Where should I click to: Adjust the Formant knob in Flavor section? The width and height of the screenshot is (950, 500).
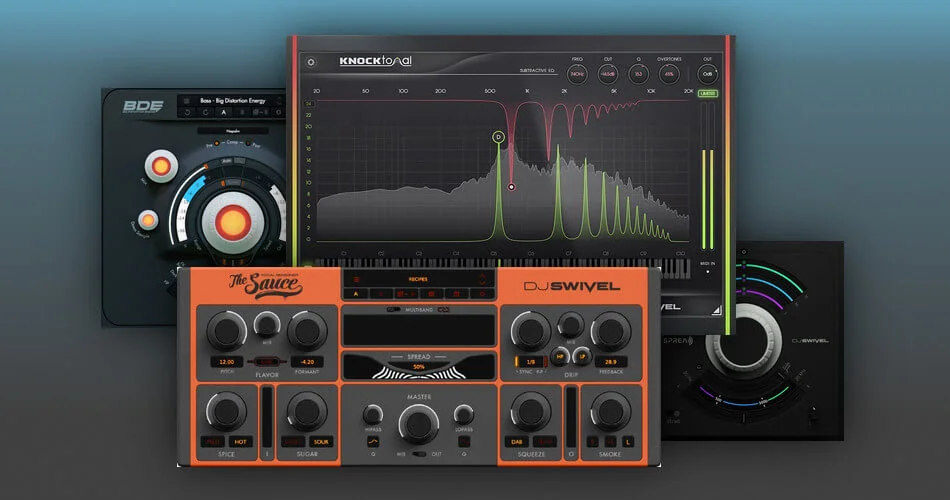(307, 332)
